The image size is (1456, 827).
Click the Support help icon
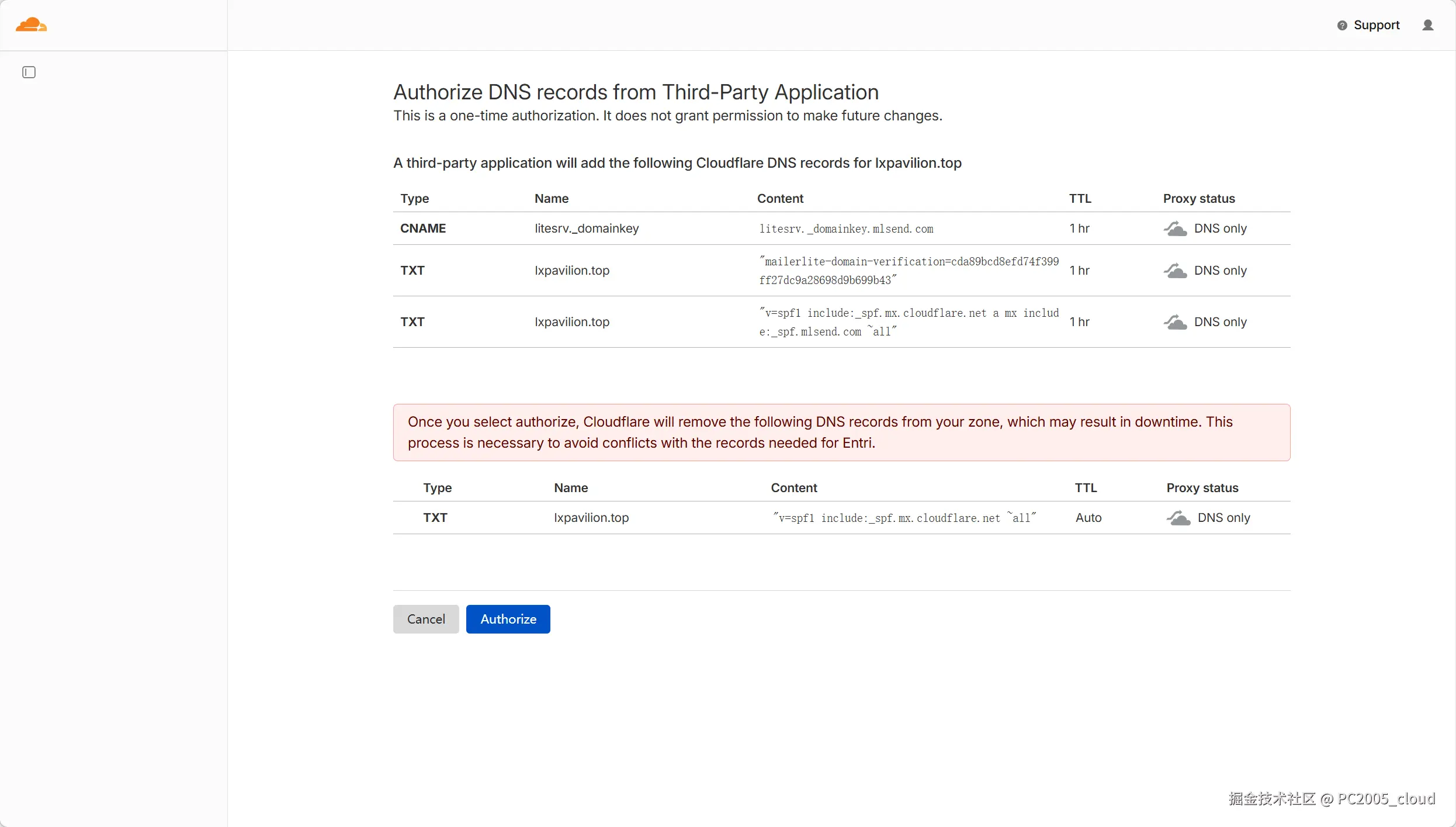tap(1342, 25)
